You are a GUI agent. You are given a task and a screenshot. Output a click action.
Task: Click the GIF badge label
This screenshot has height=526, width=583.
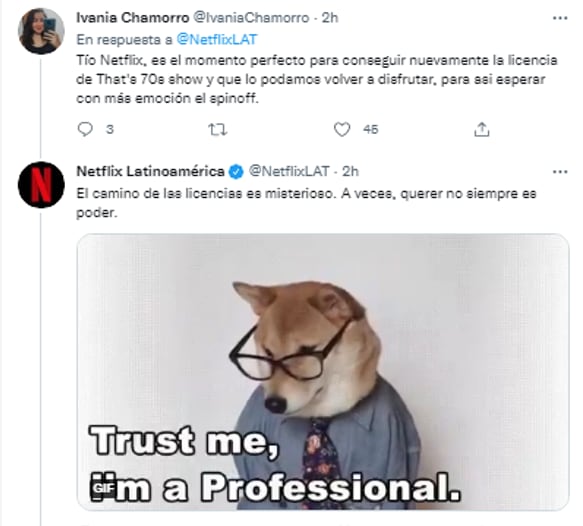(103, 488)
